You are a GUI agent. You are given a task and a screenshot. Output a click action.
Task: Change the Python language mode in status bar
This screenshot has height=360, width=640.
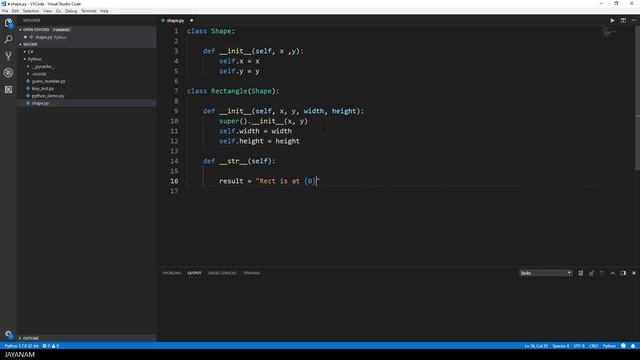(x=609, y=346)
